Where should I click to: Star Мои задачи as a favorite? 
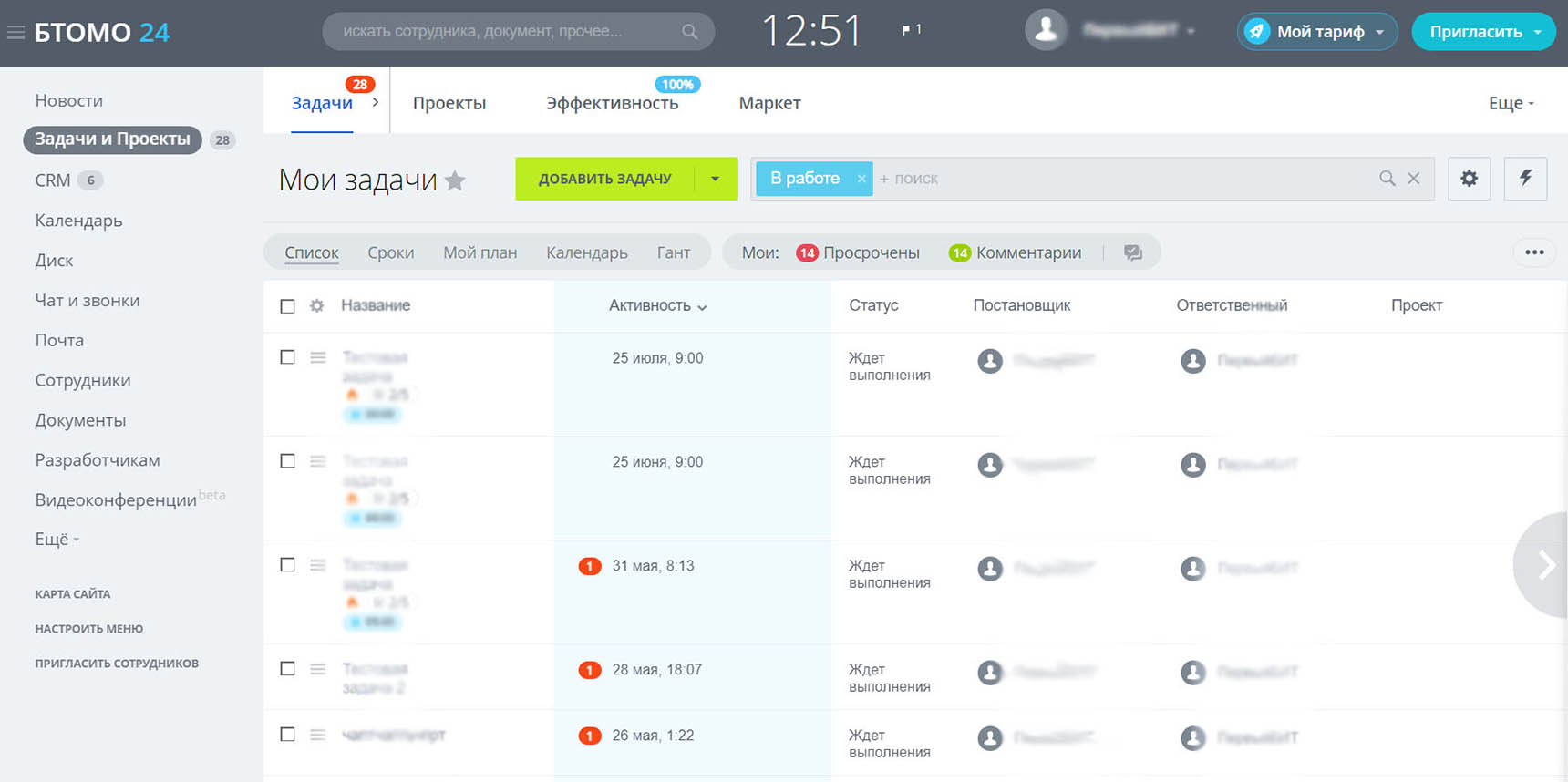(455, 180)
